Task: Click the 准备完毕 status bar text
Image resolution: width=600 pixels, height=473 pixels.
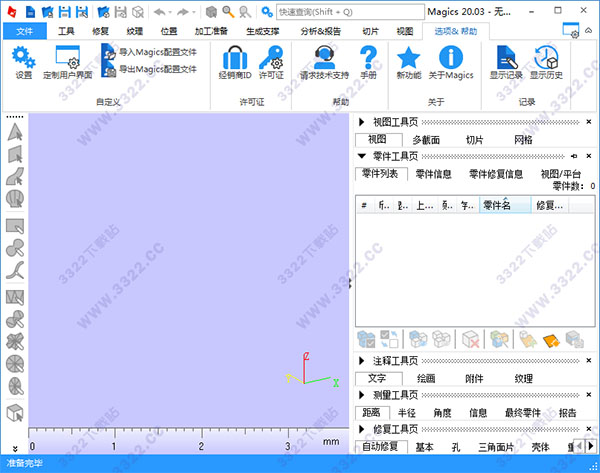Action: (x=24, y=463)
